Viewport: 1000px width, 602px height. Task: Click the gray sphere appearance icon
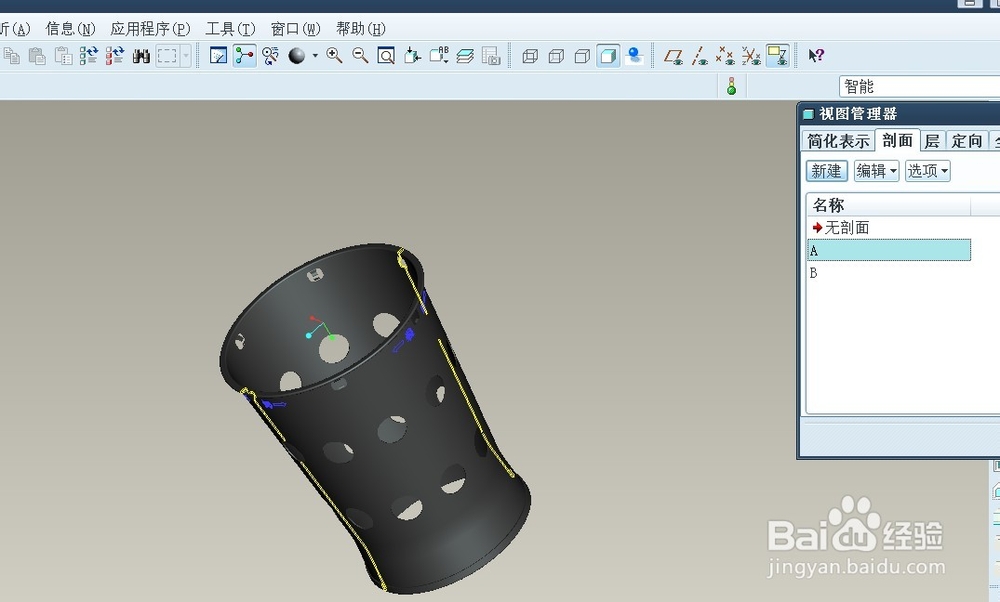pyautogui.click(x=297, y=56)
